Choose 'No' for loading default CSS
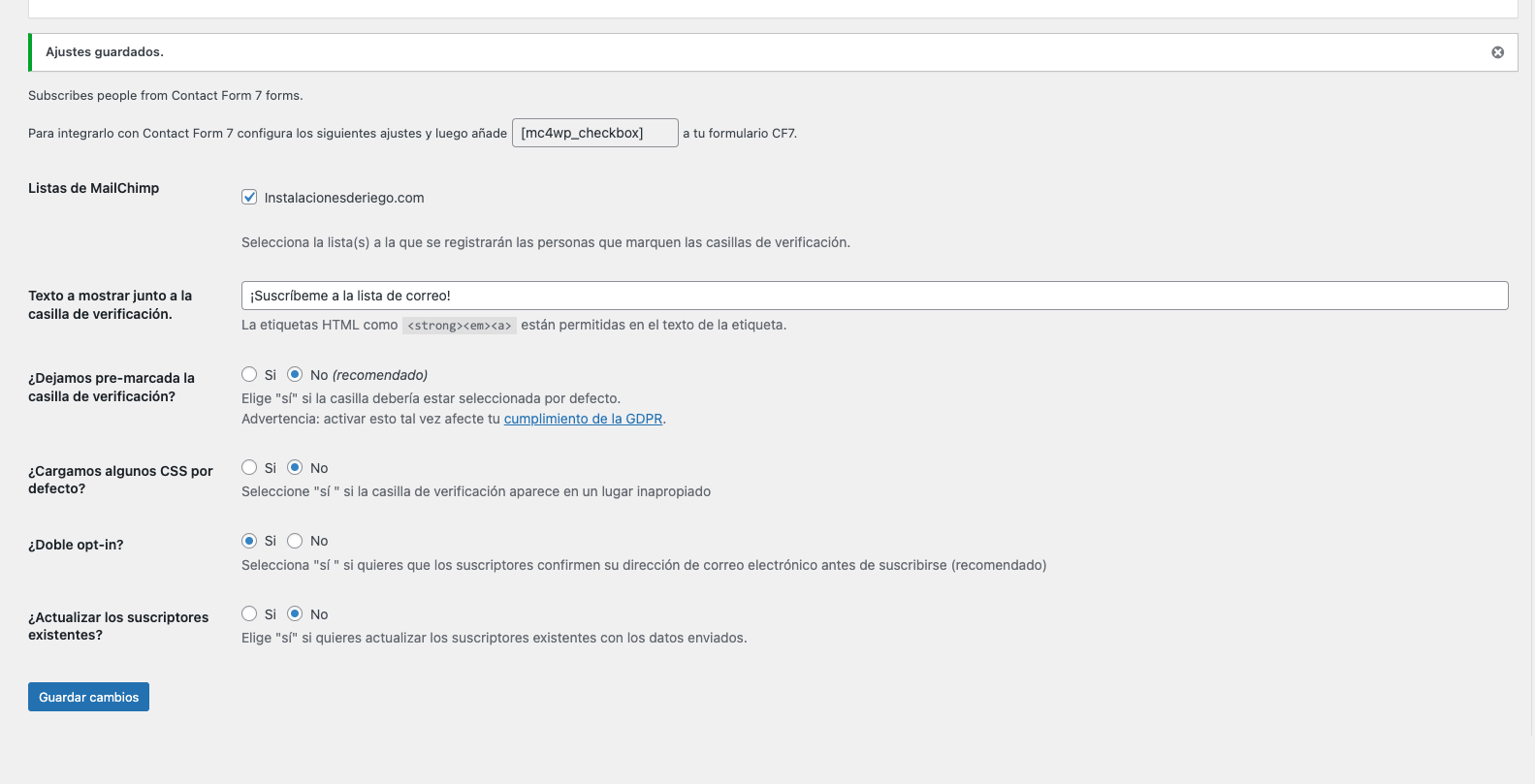The image size is (1535, 784). pyautogui.click(x=295, y=467)
